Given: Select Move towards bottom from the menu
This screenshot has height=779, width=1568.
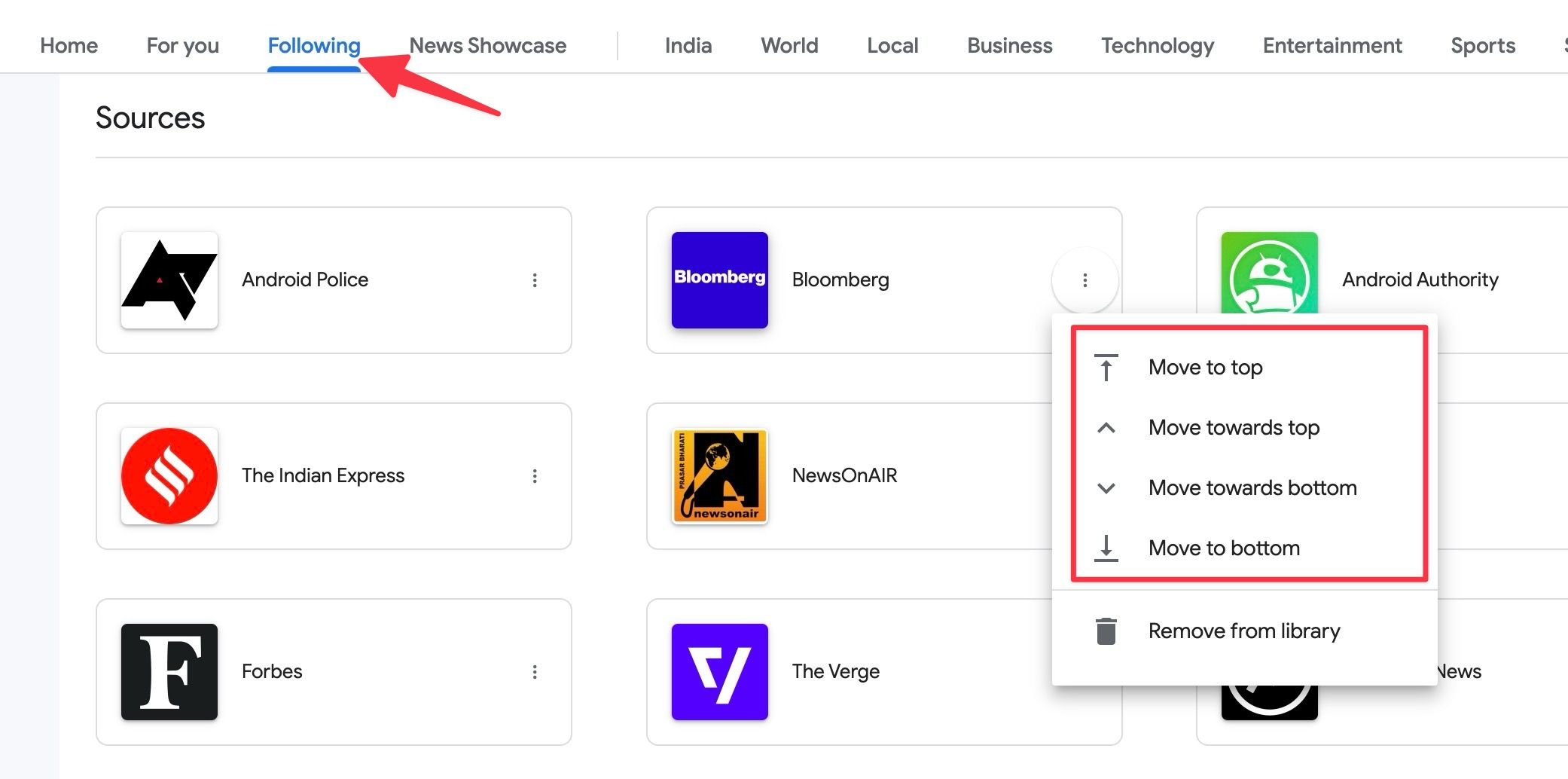Looking at the screenshot, I should point(1252,487).
